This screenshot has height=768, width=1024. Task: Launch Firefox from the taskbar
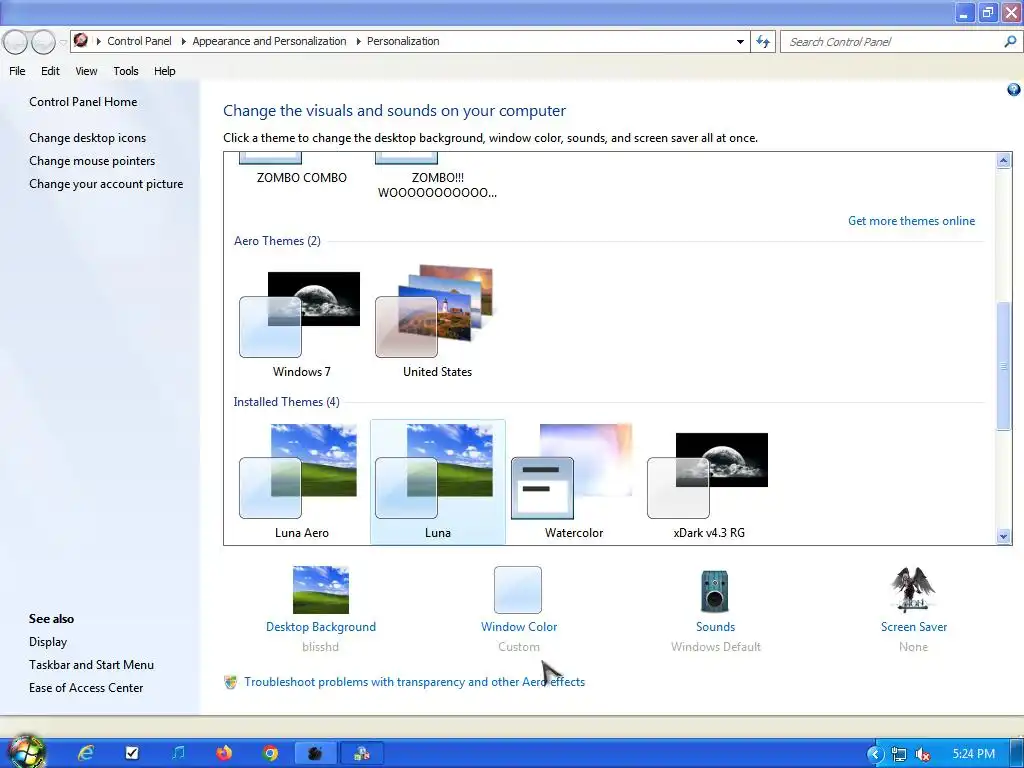223,753
